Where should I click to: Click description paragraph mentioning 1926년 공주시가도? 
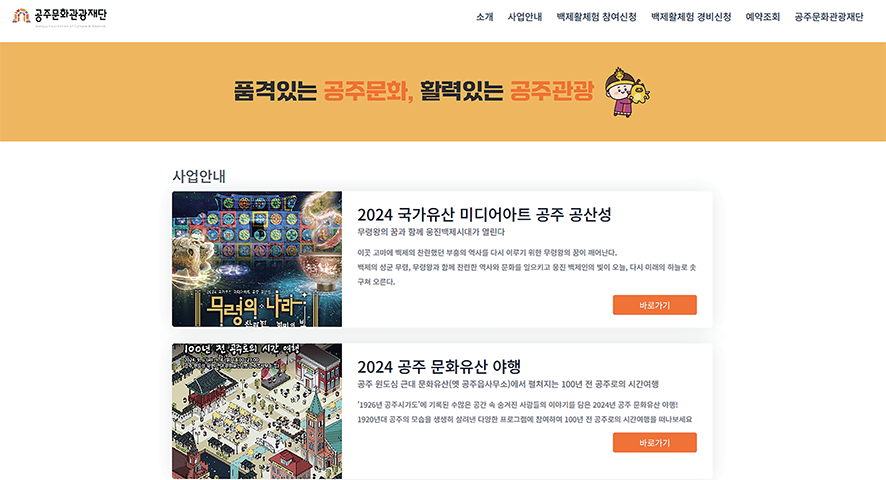pos(524,412)
